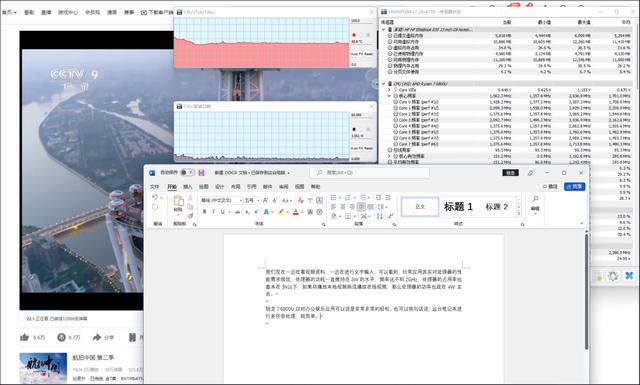
Task: Click the bullet list icon in Word
Action: 333,197
